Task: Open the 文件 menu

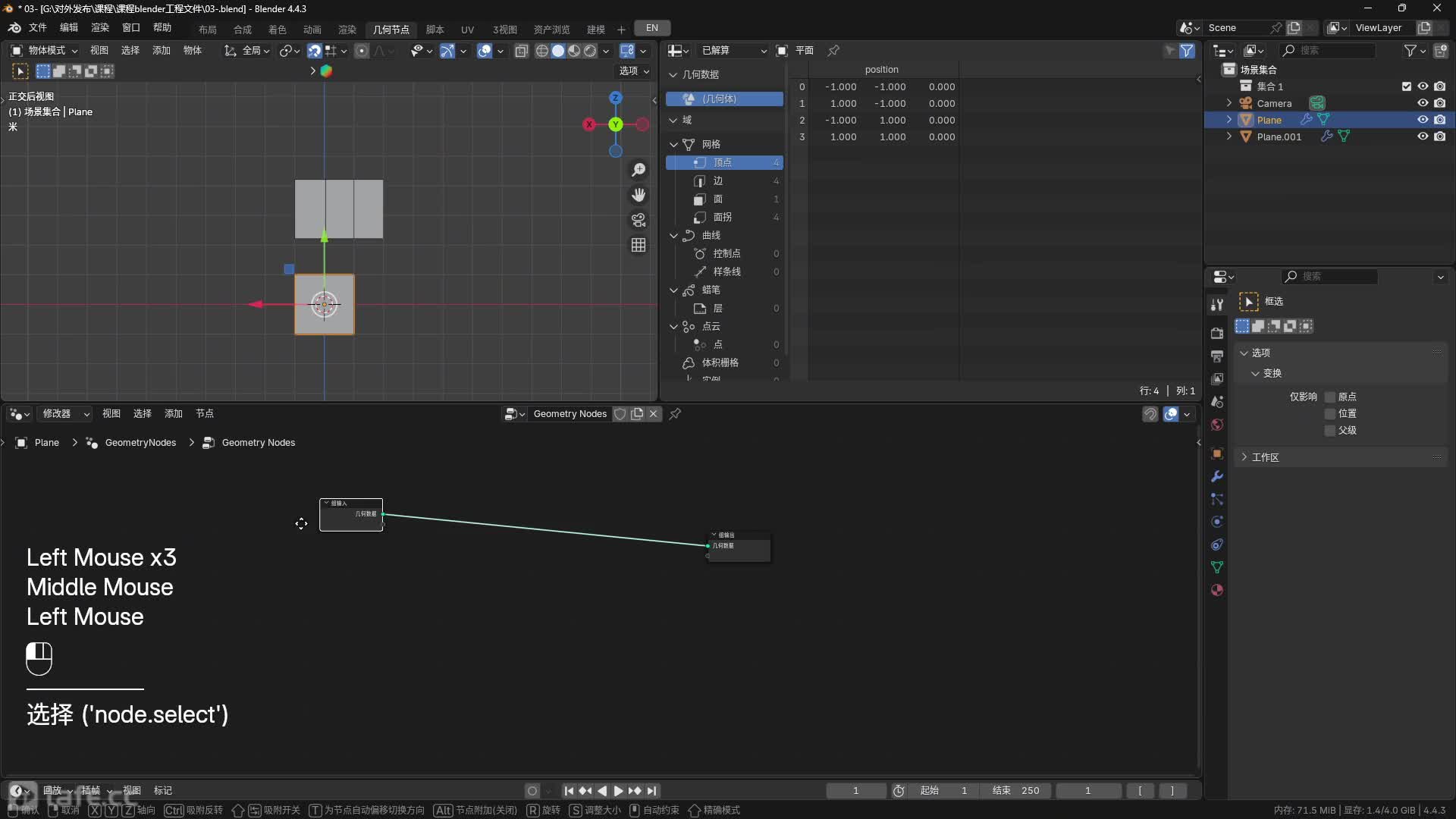Action: pos(37,28)
